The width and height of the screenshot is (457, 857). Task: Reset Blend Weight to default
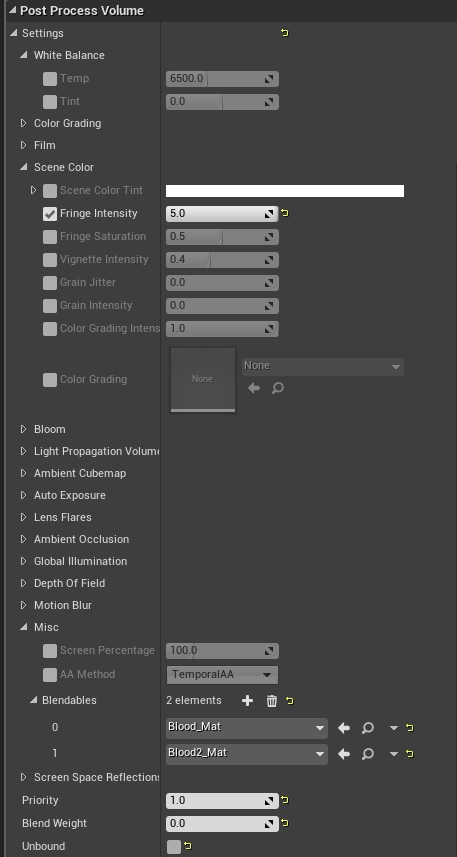coord(285,823)
